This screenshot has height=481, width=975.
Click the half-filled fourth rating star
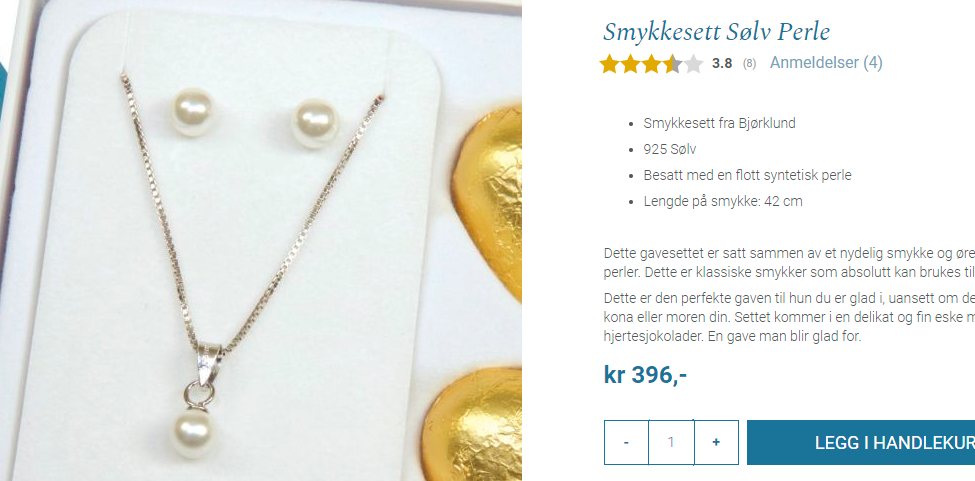(672, 63)
